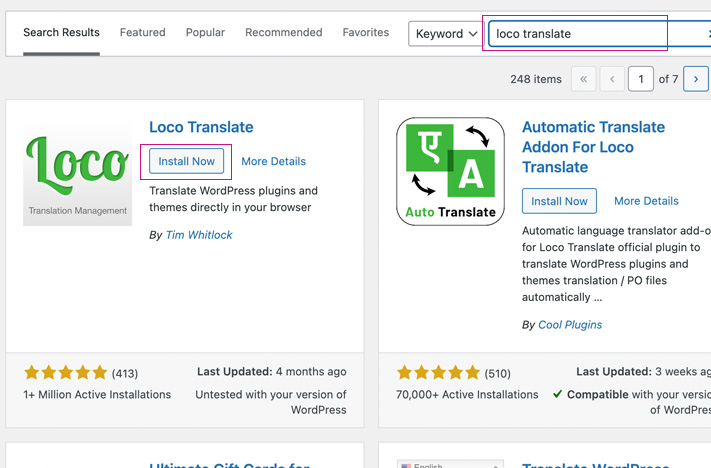Viewport: 711px width, 468px height.
Task: Click 'Last Updated: 4 months ago' text
Action: tap(272, 372)
